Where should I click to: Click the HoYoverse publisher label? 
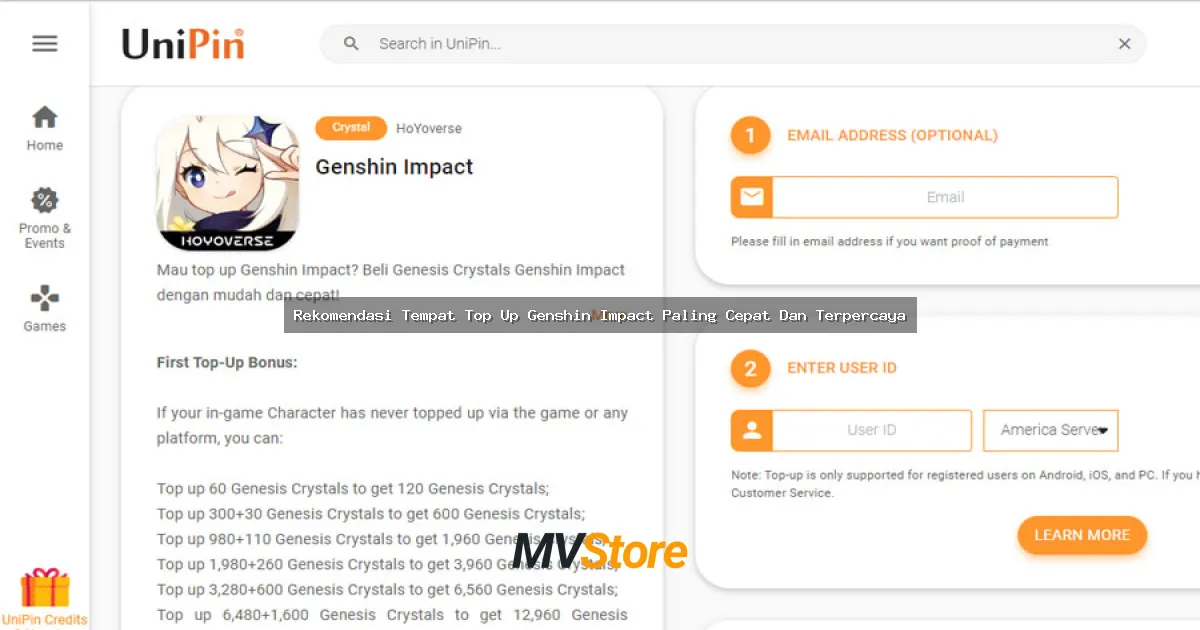point(429,128)
